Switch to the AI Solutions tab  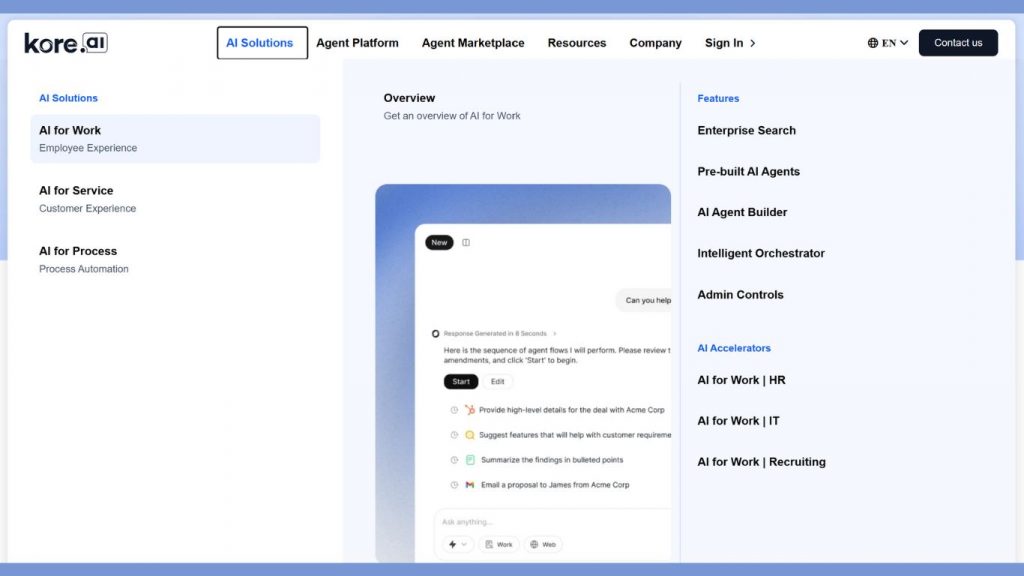click(x=261, y=42)
